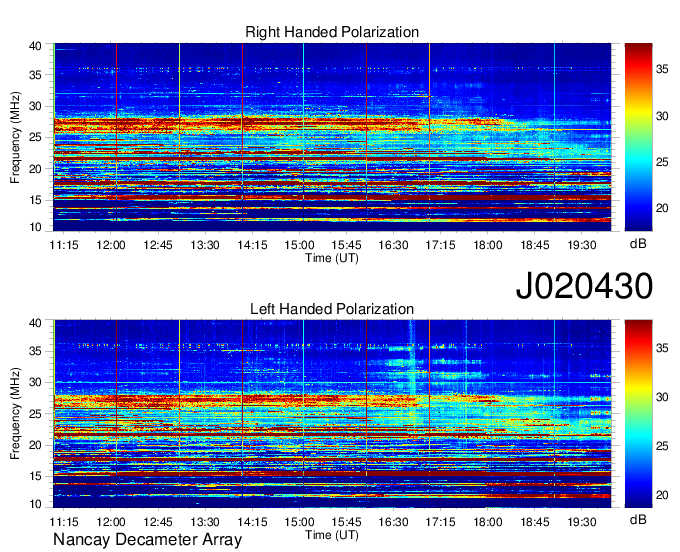
Task: Click the 18:45 time tick of Left Handed plot
Action: click(535, 522)
